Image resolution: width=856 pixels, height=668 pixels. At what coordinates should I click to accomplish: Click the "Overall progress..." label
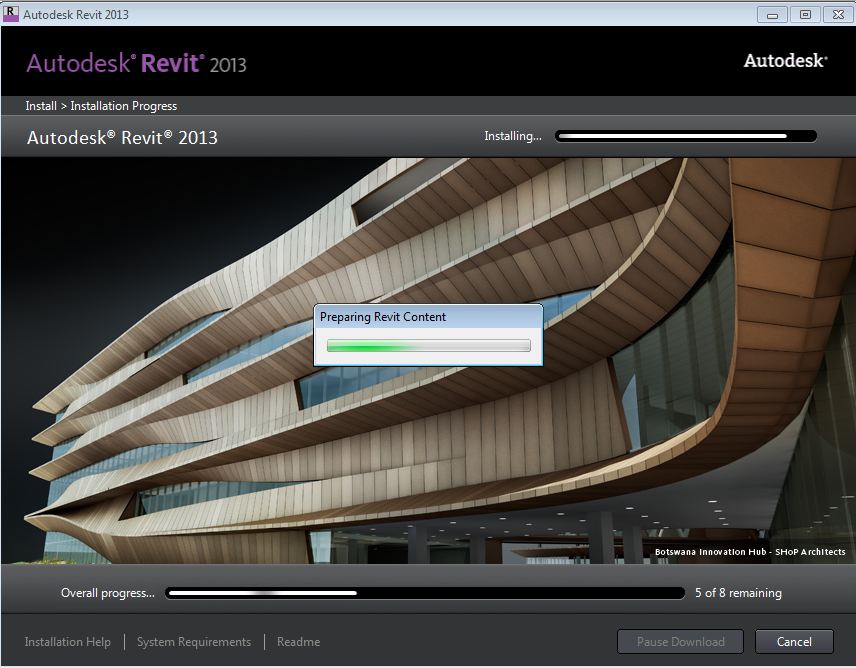108,593
